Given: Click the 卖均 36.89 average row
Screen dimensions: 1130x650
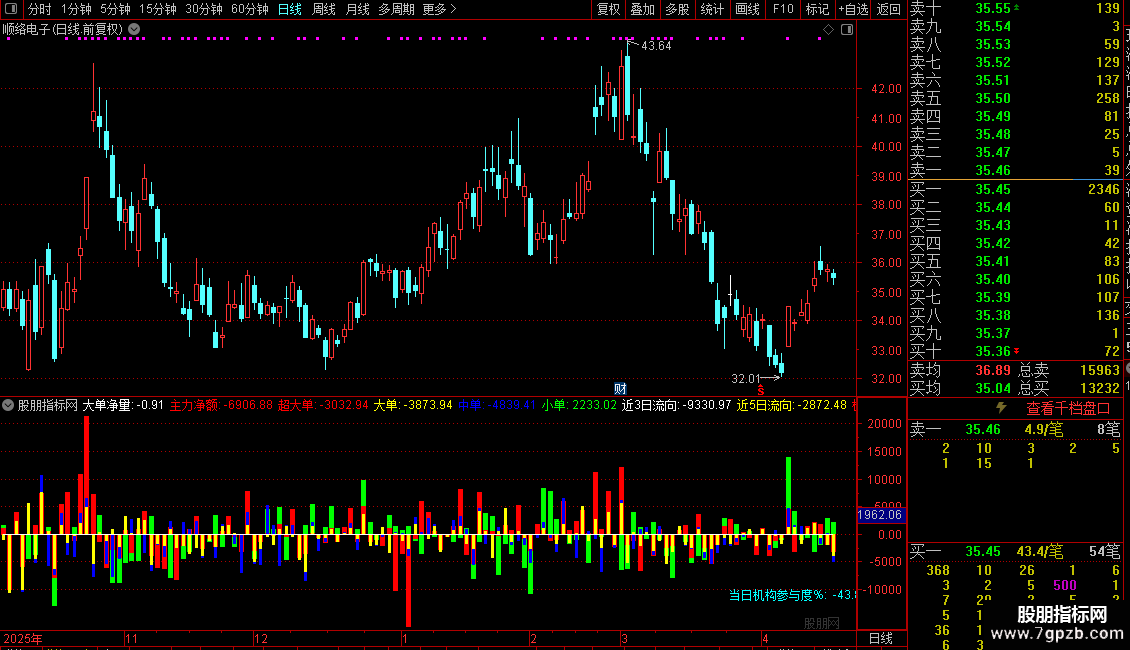Looking at the screenshot, I should (961, 370).
